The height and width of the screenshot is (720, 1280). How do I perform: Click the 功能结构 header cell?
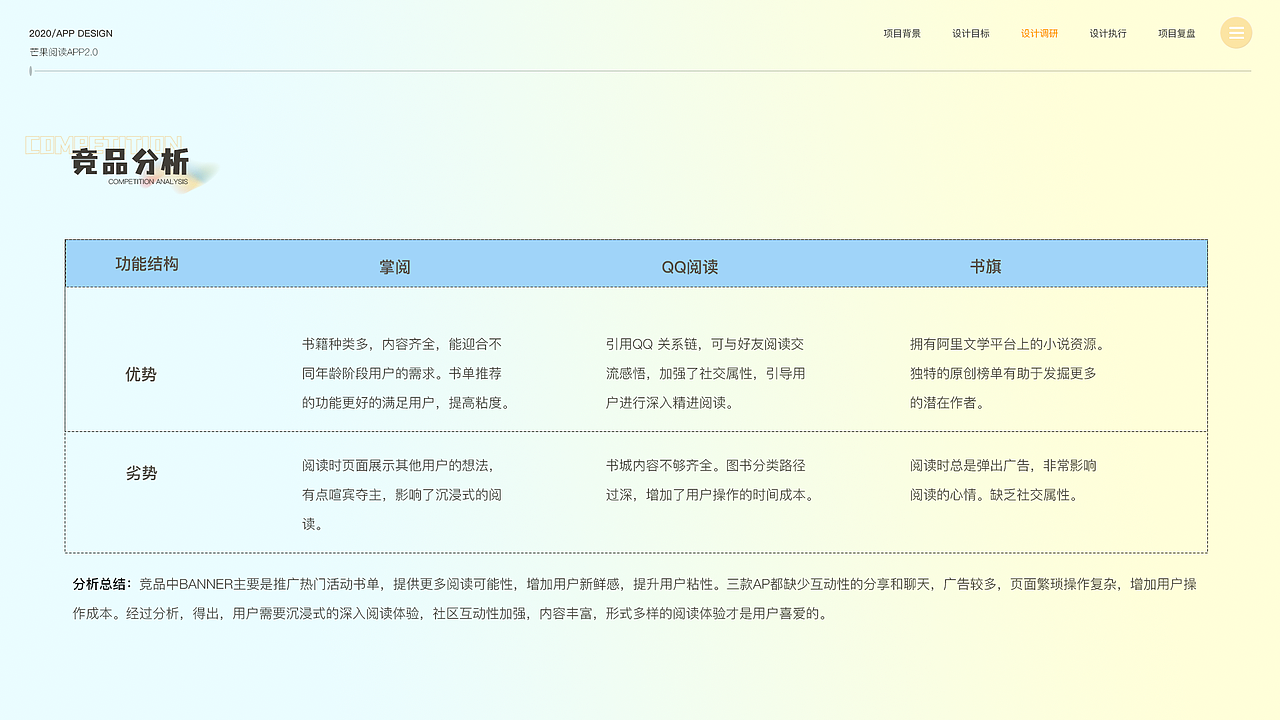click(148, 263)
